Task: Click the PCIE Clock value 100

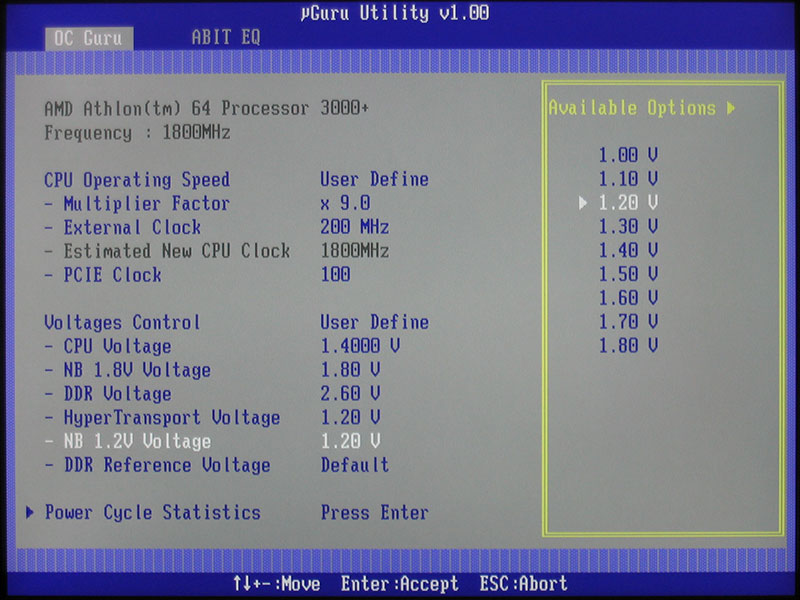Action: (335, 274)
